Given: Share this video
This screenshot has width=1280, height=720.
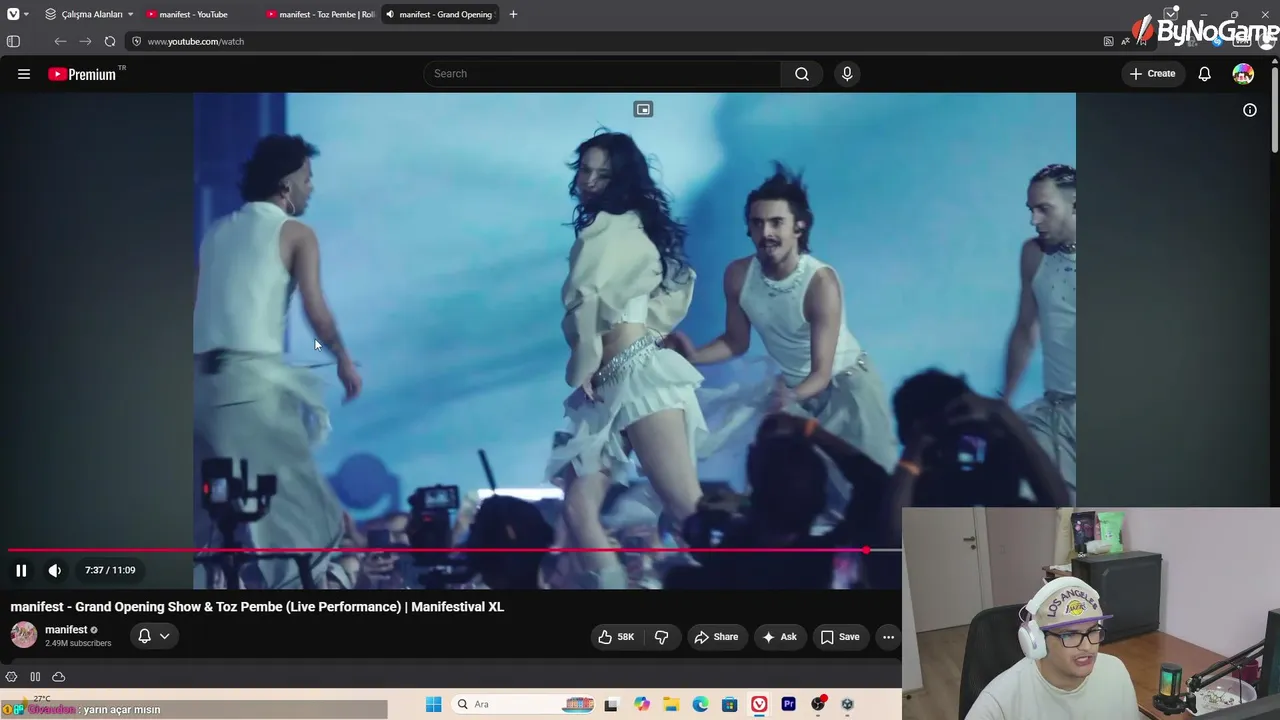Looking at the screenshot, I should coord(716,637).
